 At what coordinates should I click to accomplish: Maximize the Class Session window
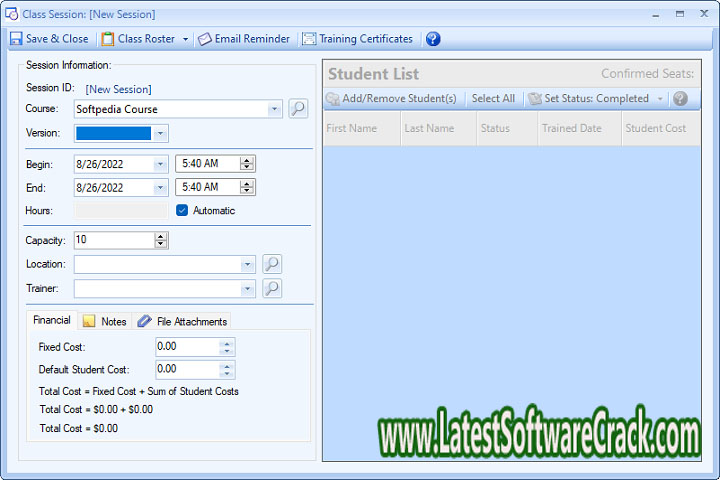[680, 14]
